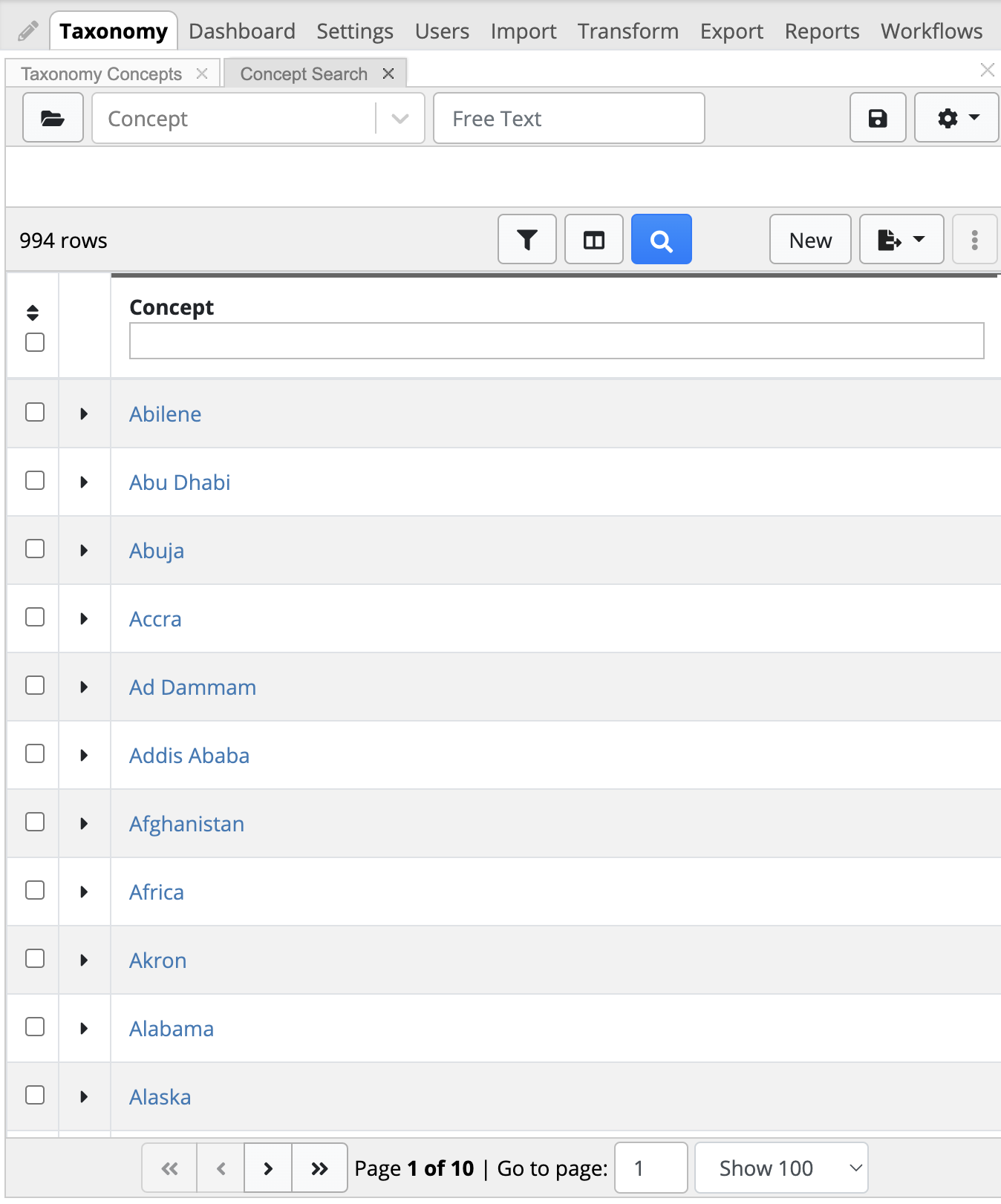Click the save disk icon button
The height and width of the screenshot is (1204, 1001).
point(878,118)
